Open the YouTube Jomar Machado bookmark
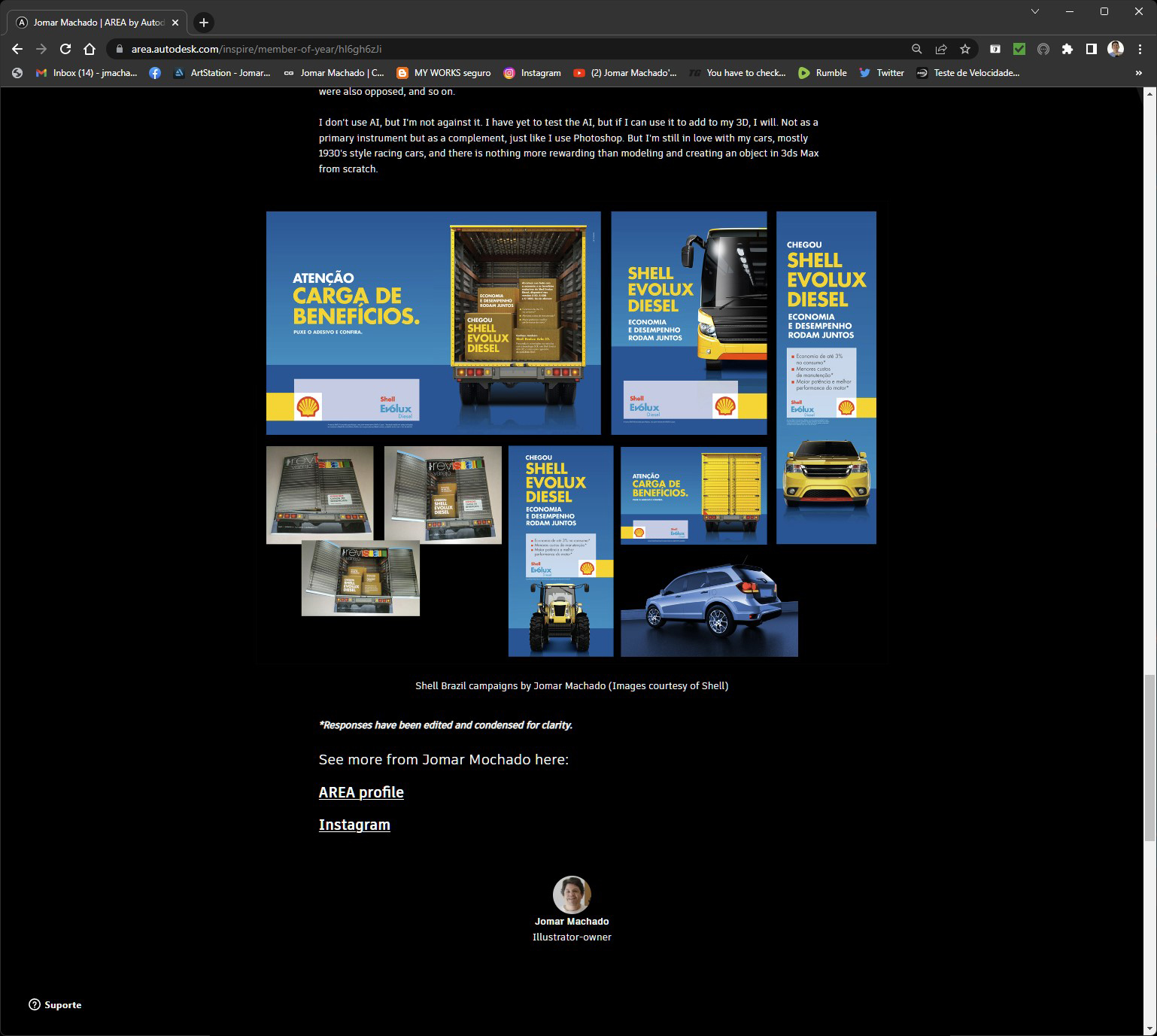 [625, 73]
